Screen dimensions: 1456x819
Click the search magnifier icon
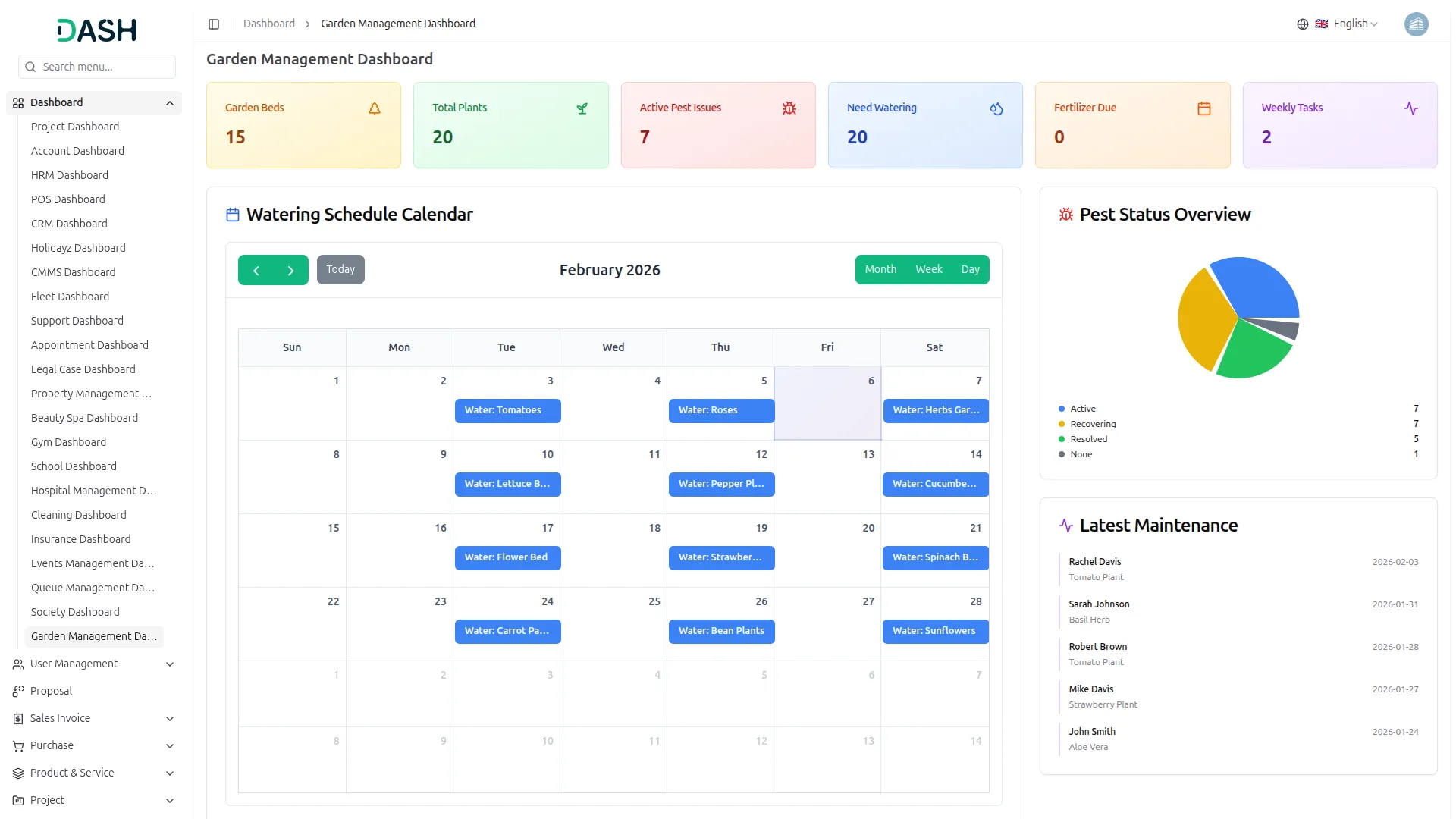[x=30, y=67]
